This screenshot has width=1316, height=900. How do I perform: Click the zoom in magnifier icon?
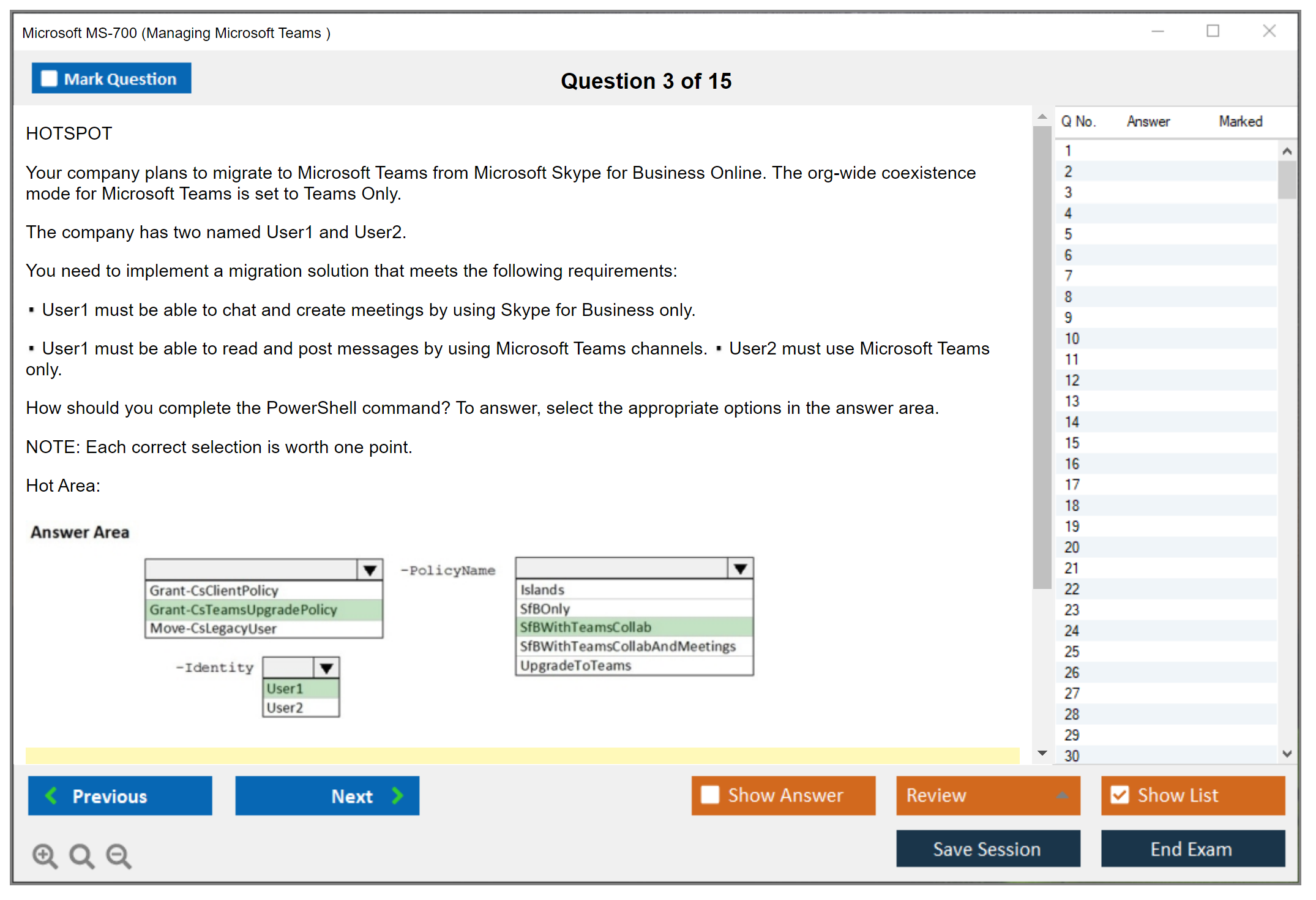tap(45, 855)
